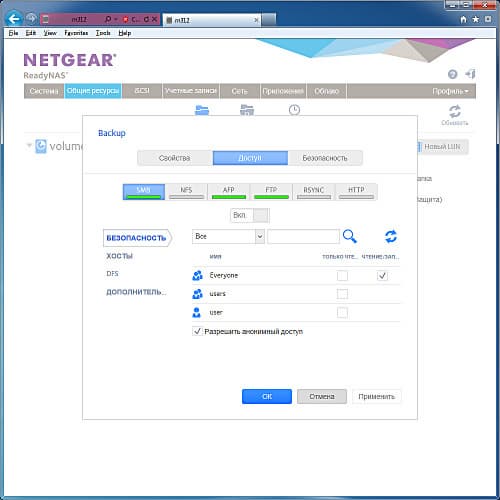
Task: Open the DFS side section
Action: pos(113,274)
